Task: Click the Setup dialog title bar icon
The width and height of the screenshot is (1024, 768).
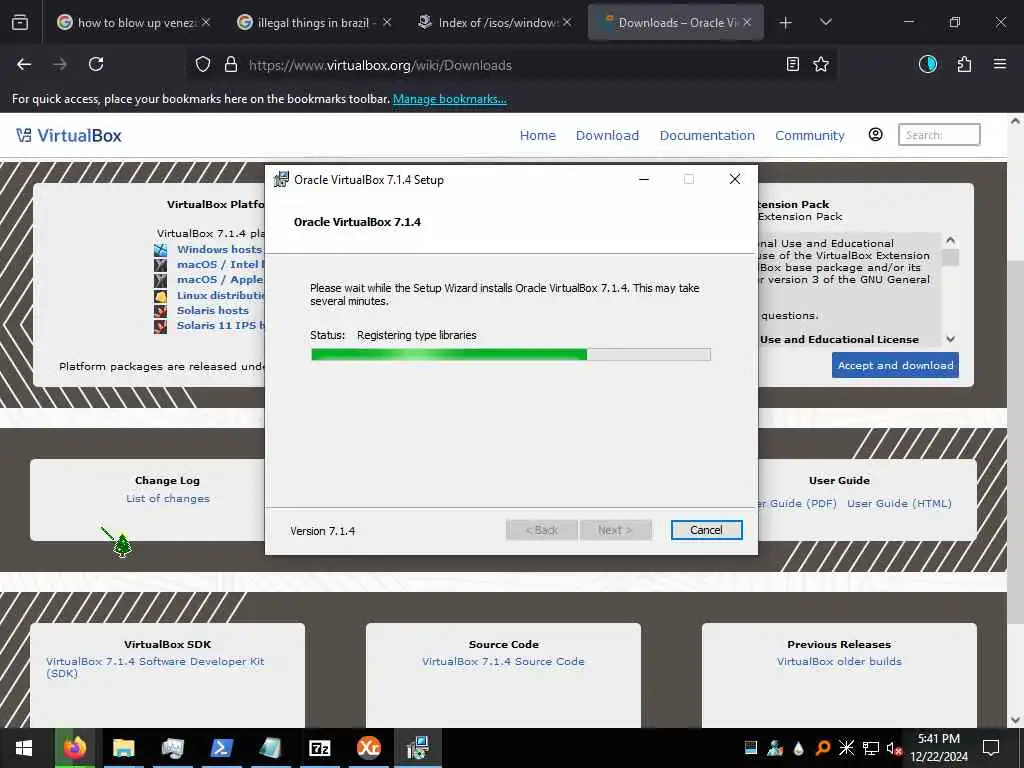Action: coord(281,179)
